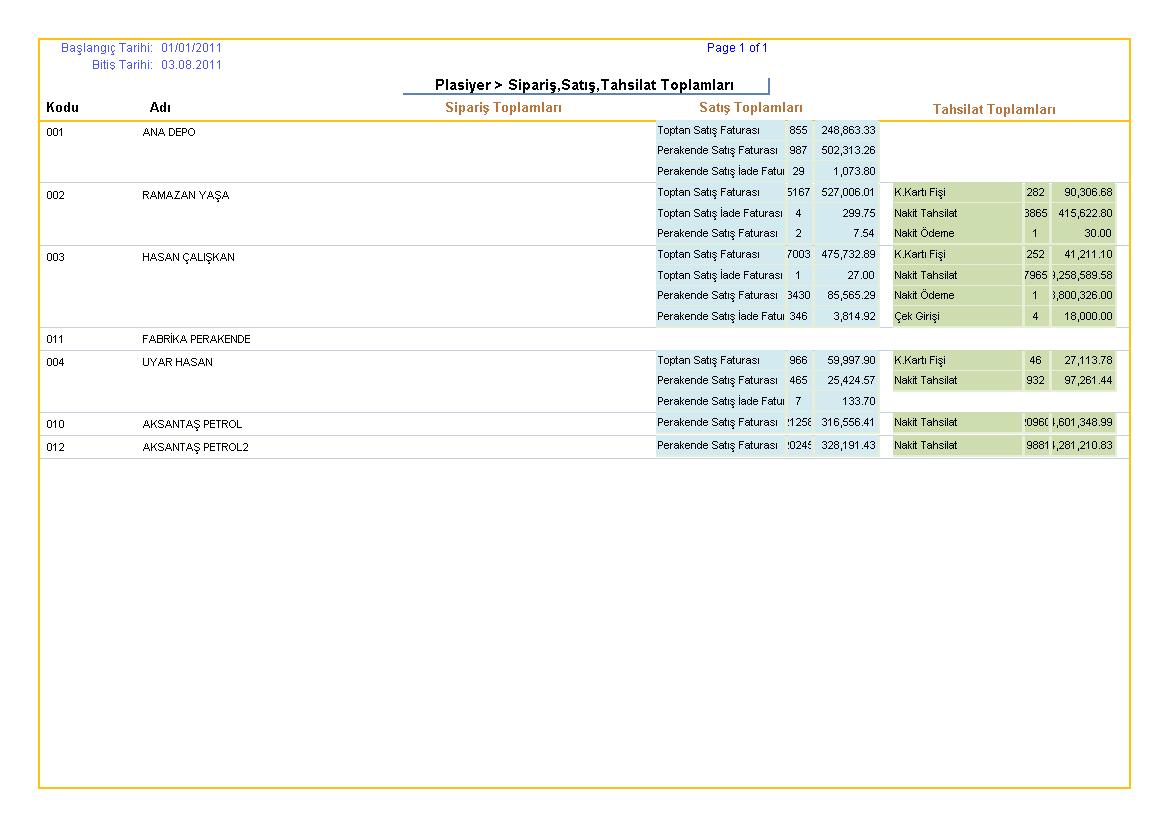The image size is (1169, 826).
Task: Select the K.Kartı Fişi count 252
Action: point(1036,254)
